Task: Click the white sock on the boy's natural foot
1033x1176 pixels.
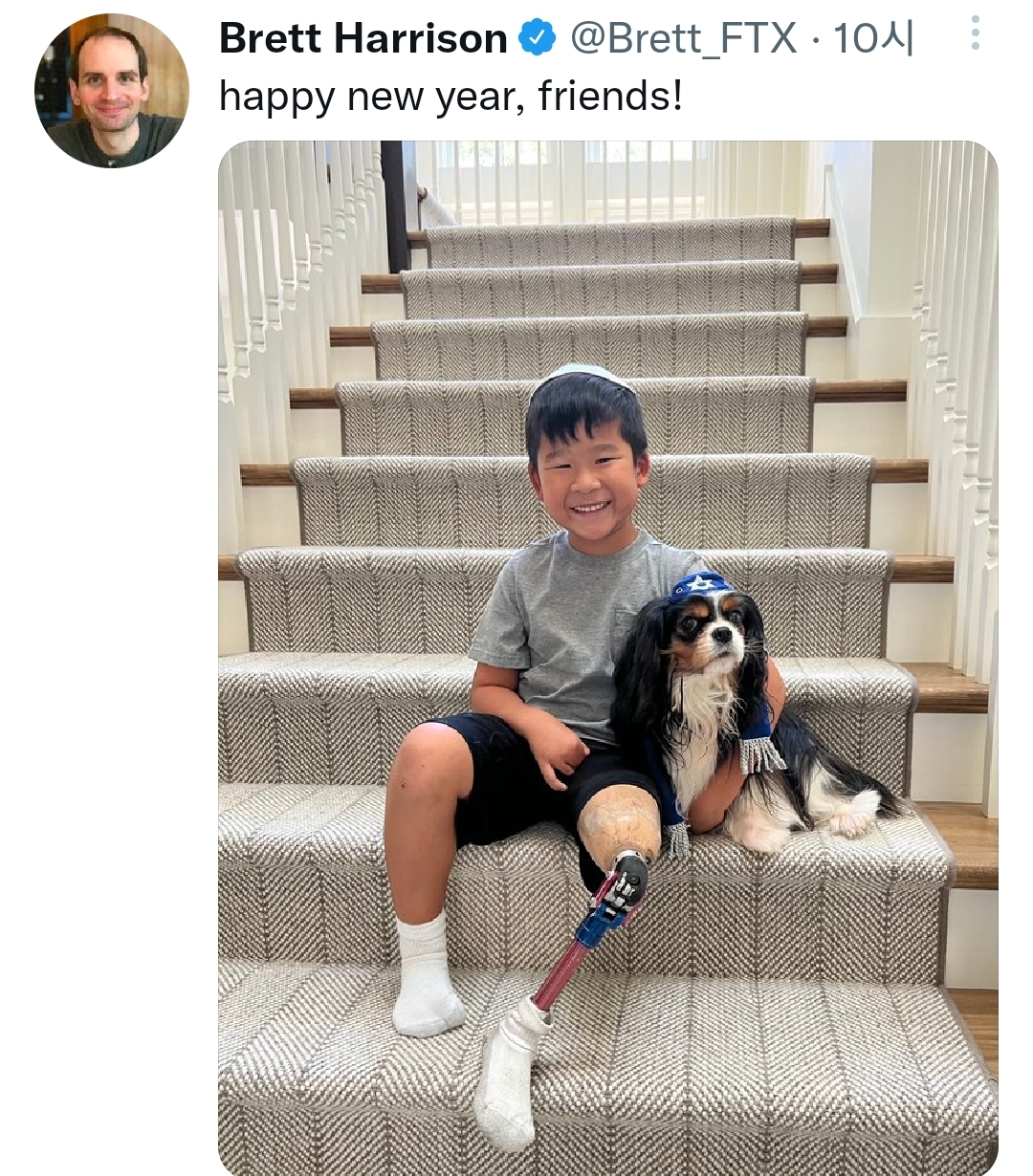Action: pos(426,975)
